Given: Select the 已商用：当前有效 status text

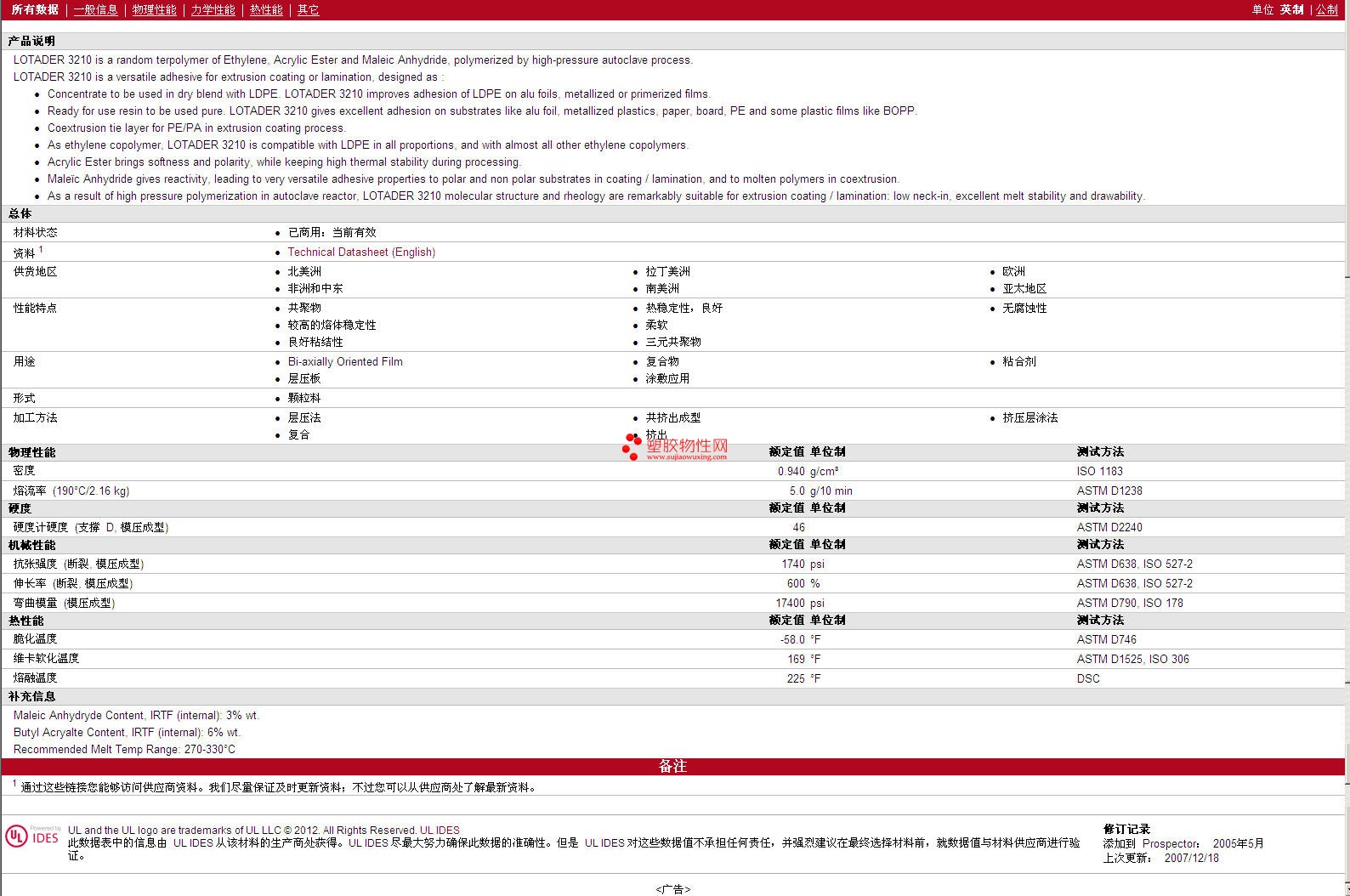Looking at the screenshot, I should 332,233.
